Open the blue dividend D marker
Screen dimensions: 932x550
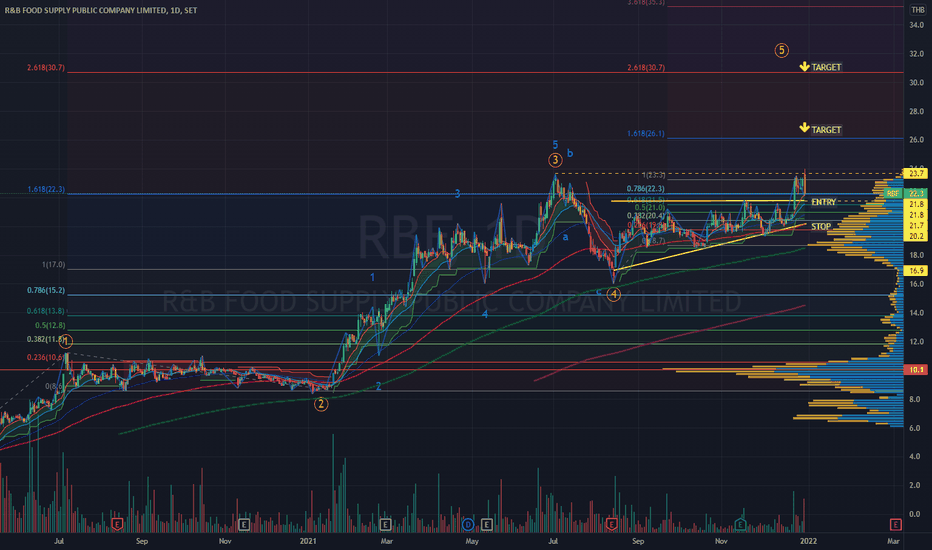tap(468, 524)
